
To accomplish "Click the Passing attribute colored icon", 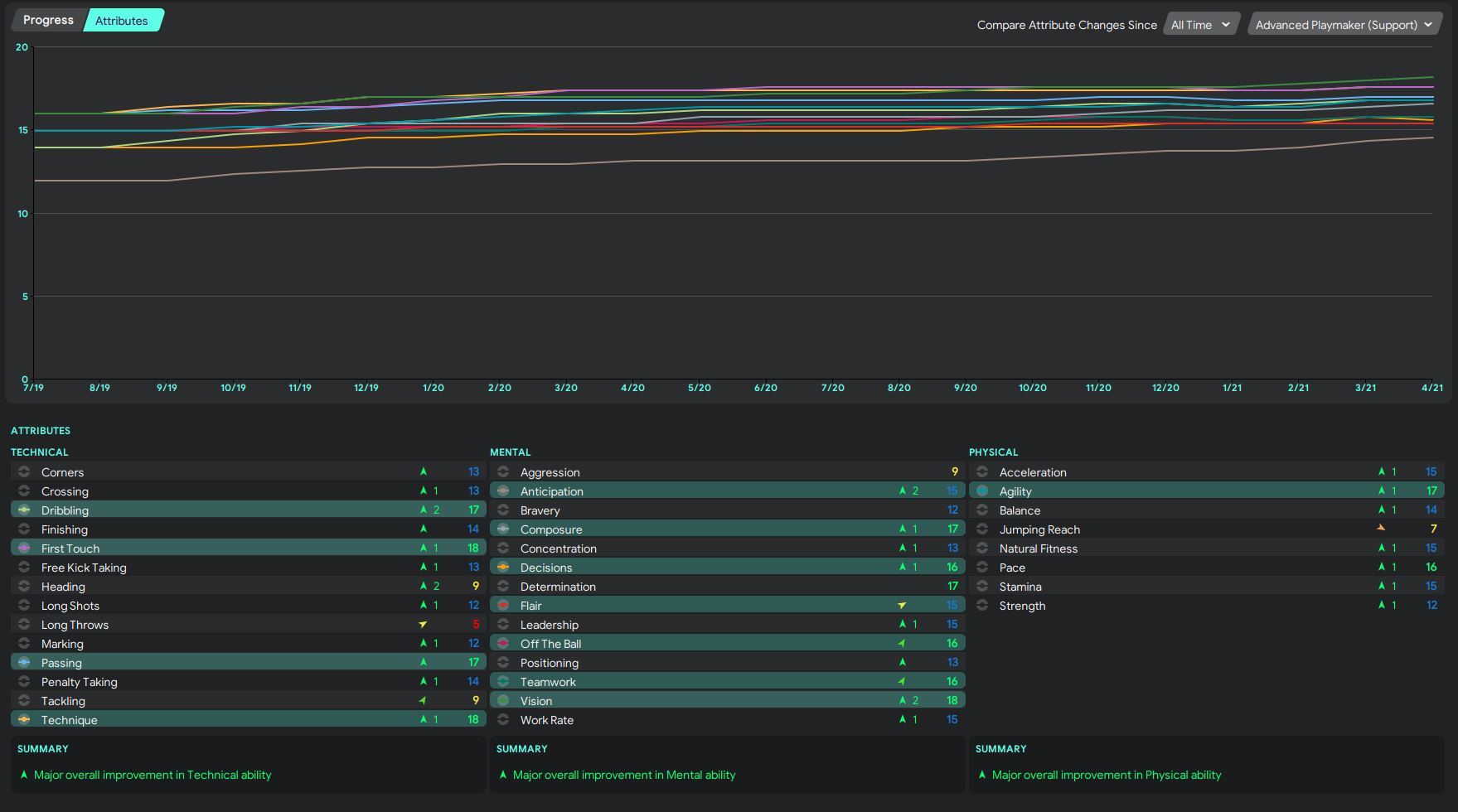I will pyautogui.click(x=24, y=663).
